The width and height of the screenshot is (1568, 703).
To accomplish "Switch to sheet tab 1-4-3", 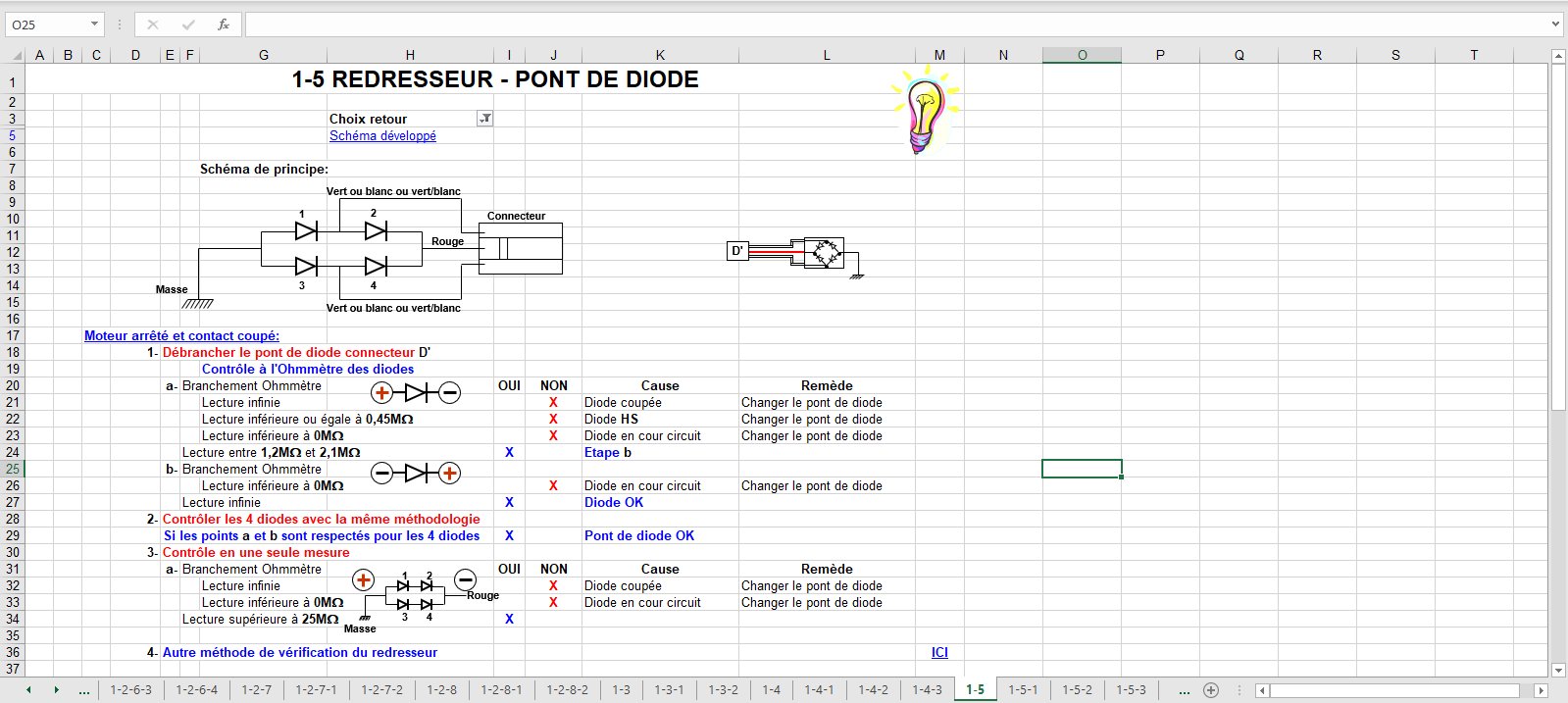I will [928, 690].
